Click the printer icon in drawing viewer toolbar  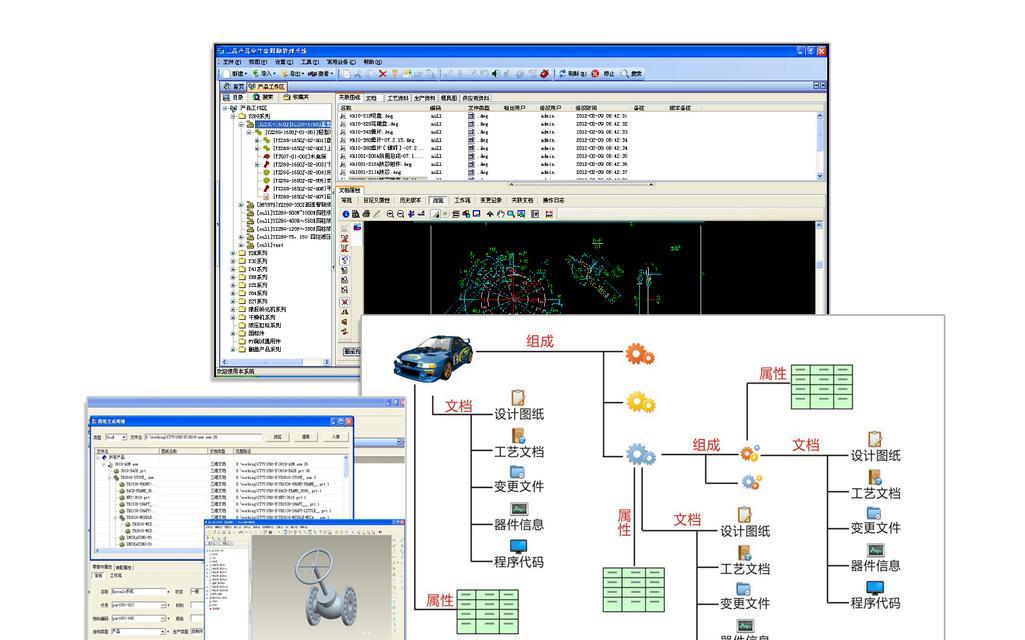(366, 214)
